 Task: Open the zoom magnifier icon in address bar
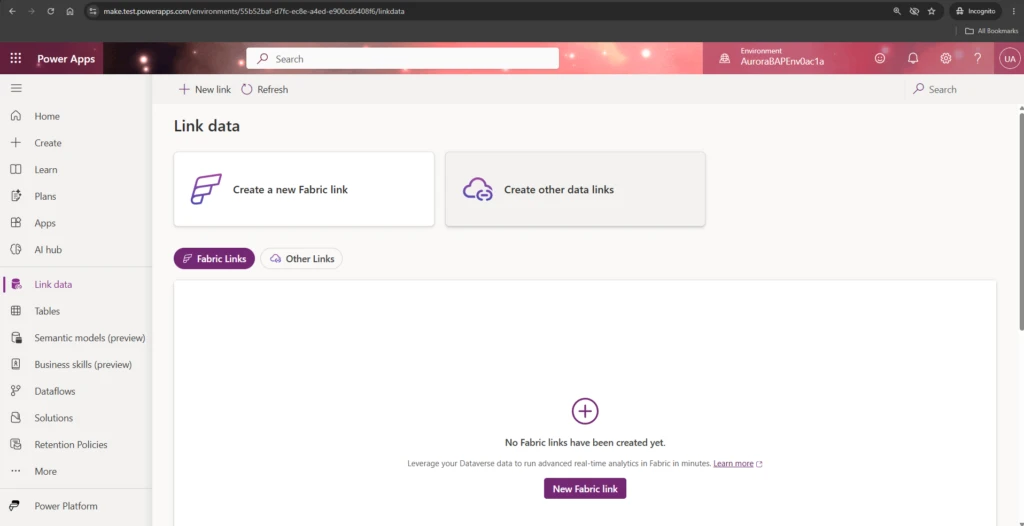click(x=897, y=11)
